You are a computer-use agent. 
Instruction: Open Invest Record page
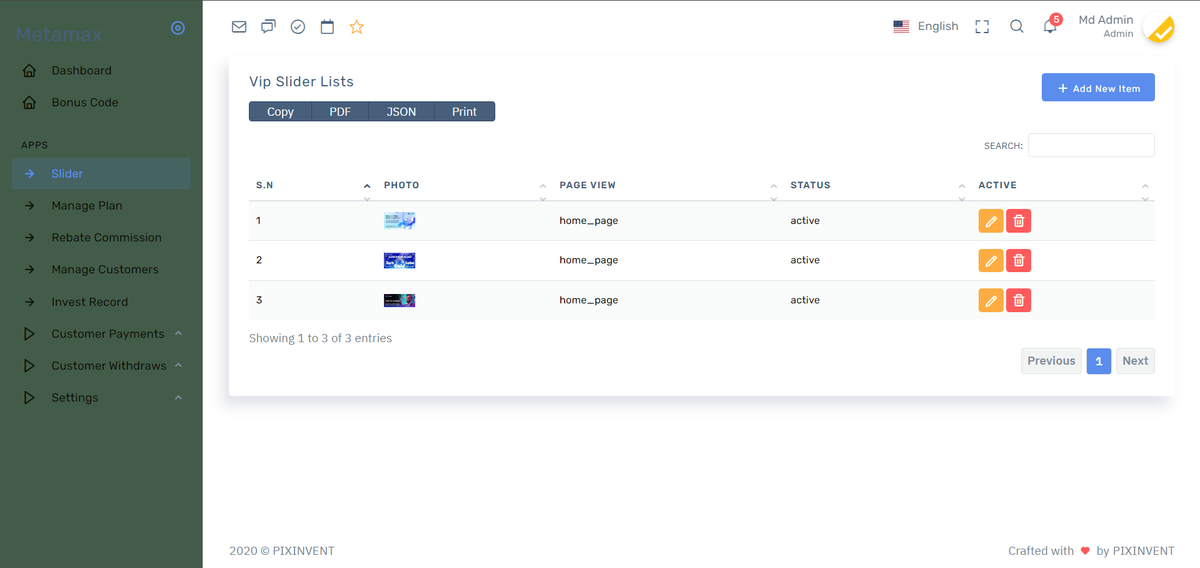tap(101, 302)
